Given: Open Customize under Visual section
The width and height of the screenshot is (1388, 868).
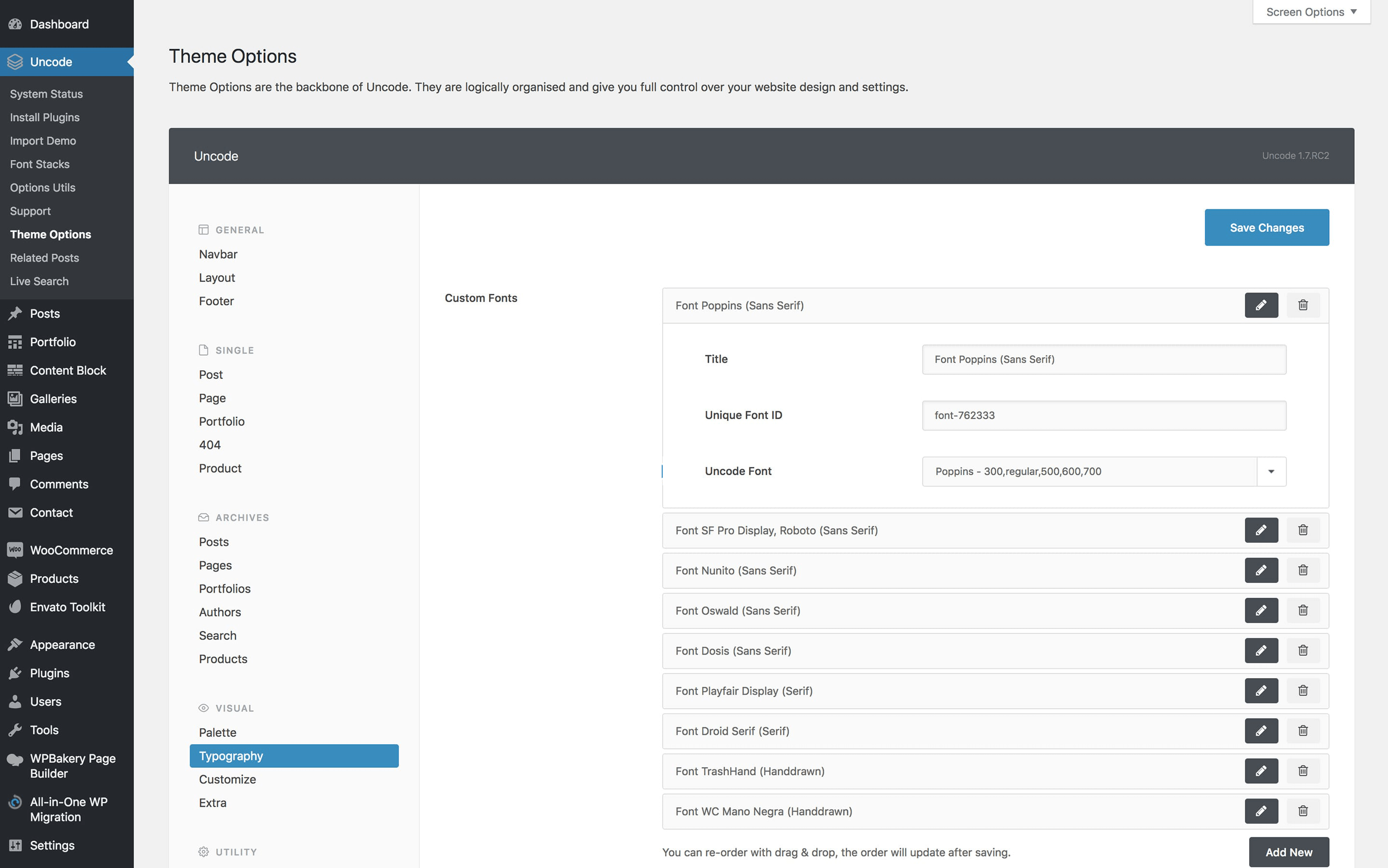Looking at the screenshot, I should click(x=227, y=779).
